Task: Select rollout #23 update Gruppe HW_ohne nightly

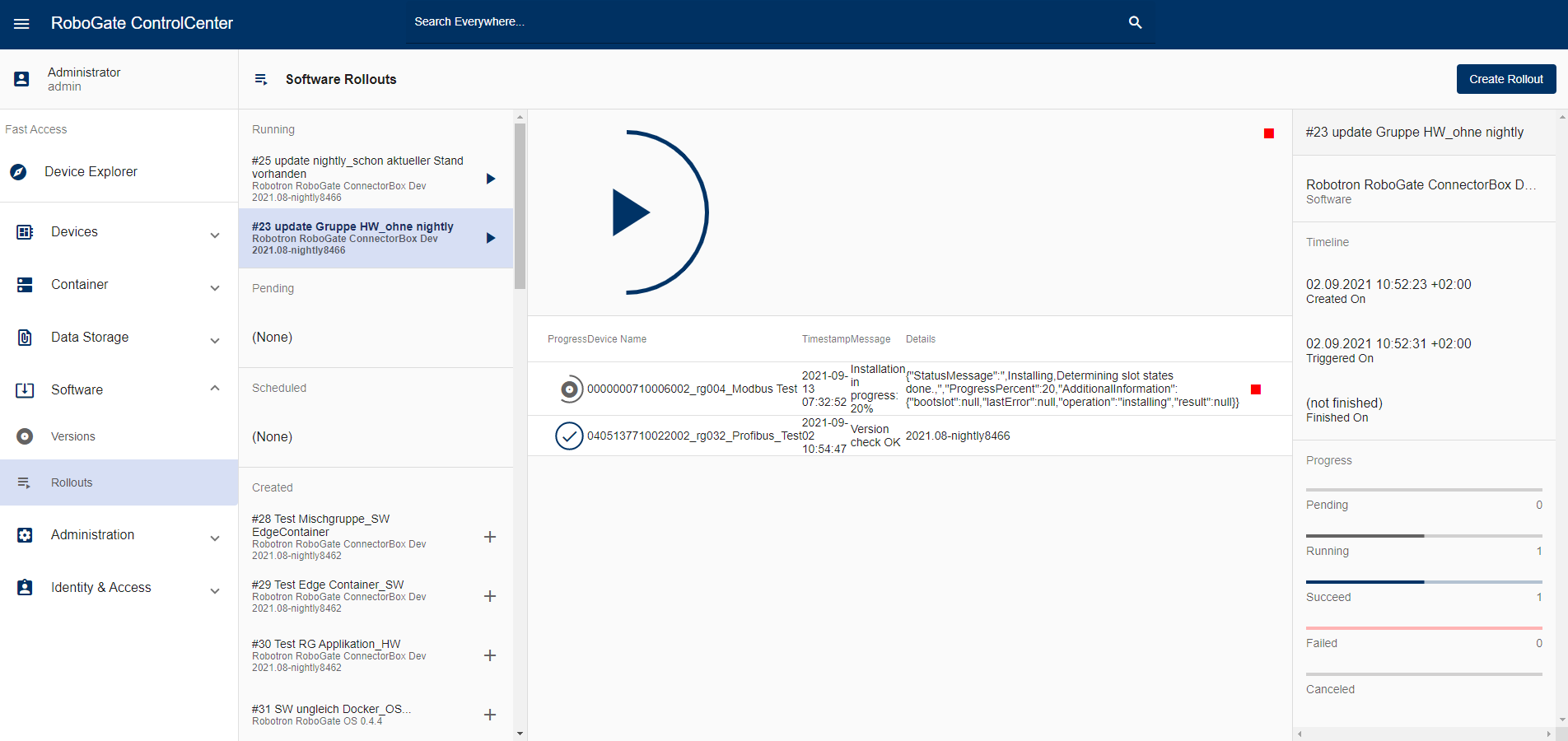Action: pos(376,238)
